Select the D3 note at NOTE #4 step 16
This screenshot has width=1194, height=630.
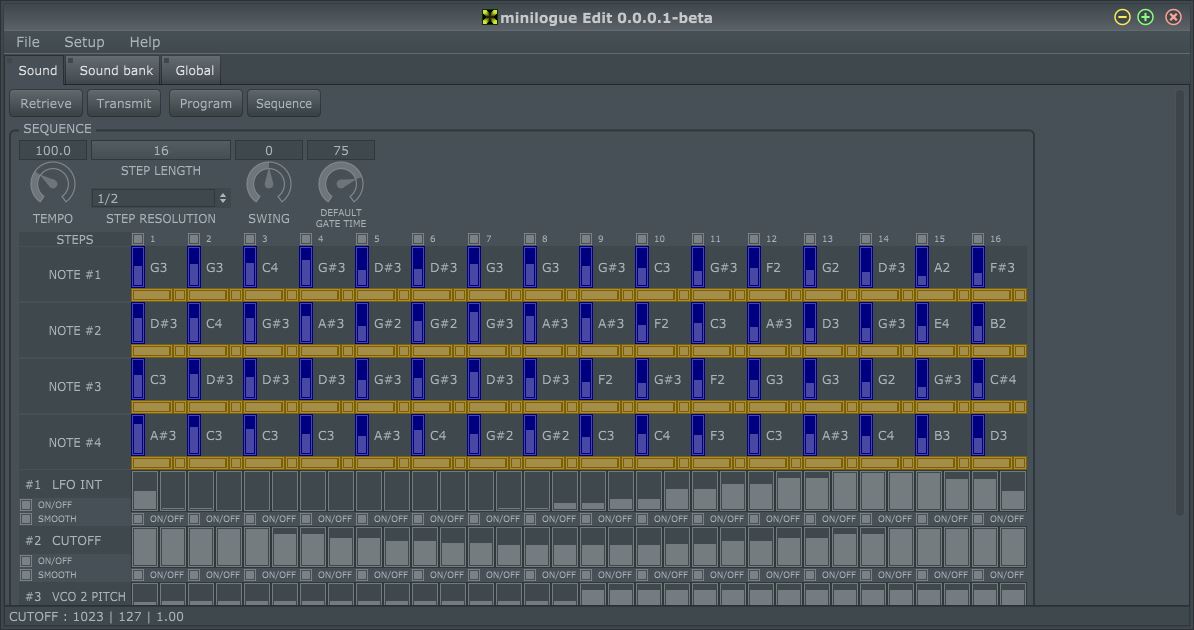point(998,436)
